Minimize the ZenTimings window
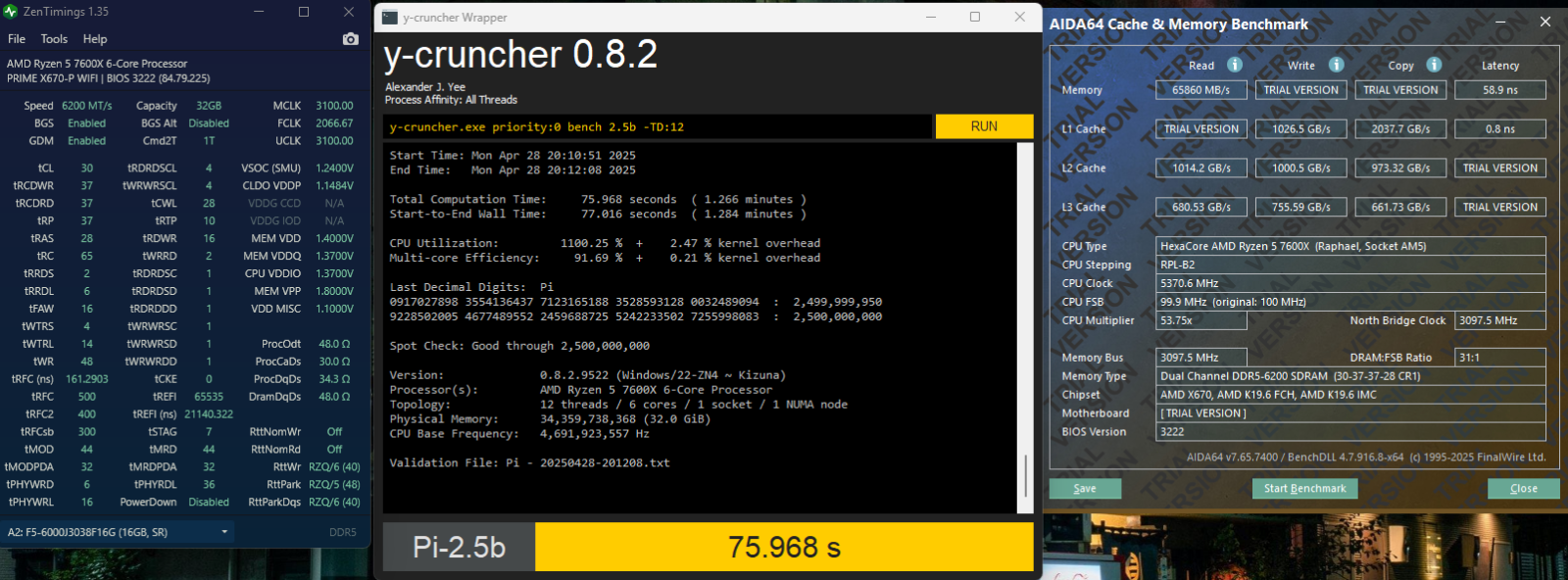 (x=260, y=12)
